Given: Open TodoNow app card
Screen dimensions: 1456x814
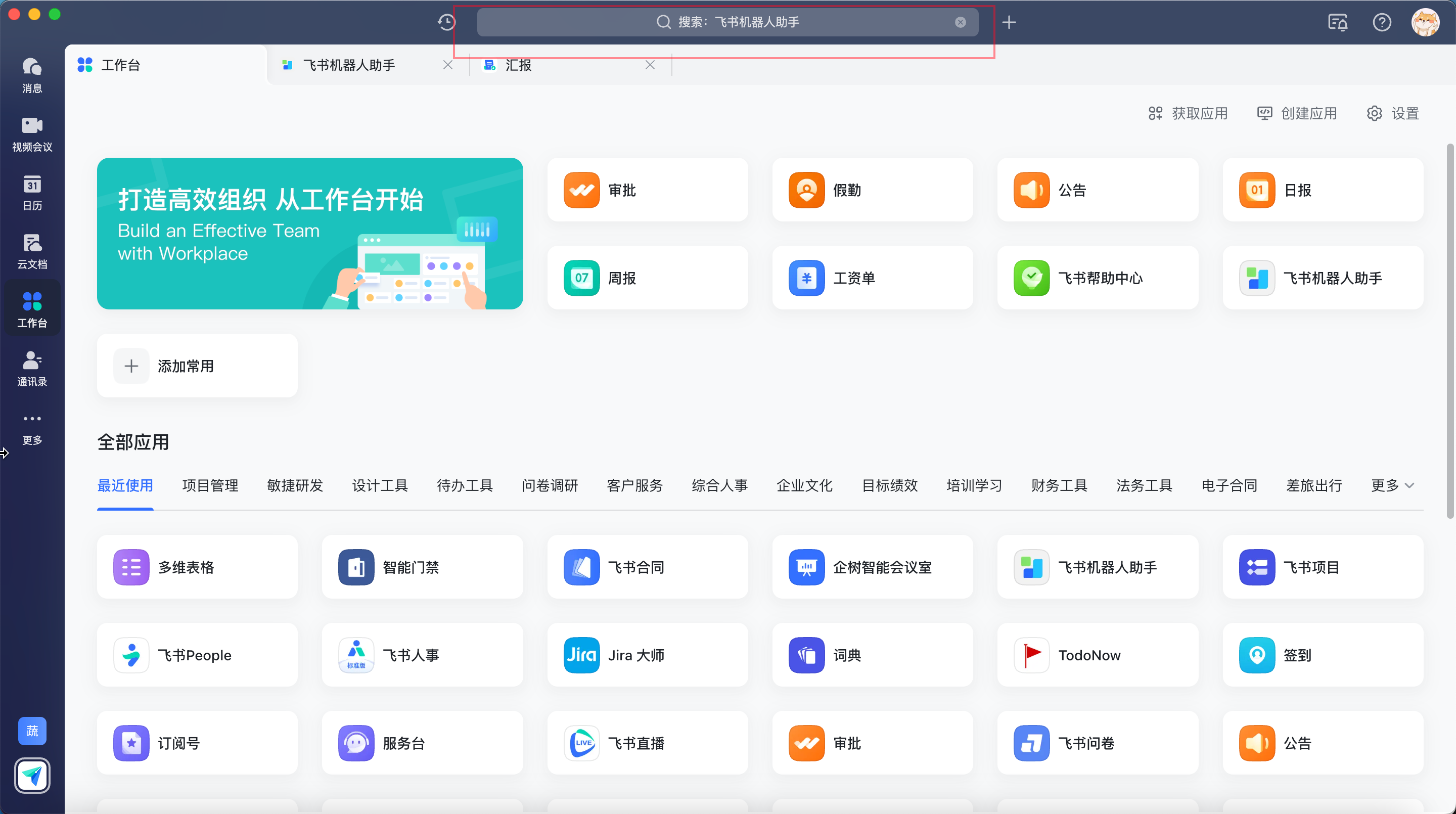Looking at the screenshot, I should [1098, 655].
